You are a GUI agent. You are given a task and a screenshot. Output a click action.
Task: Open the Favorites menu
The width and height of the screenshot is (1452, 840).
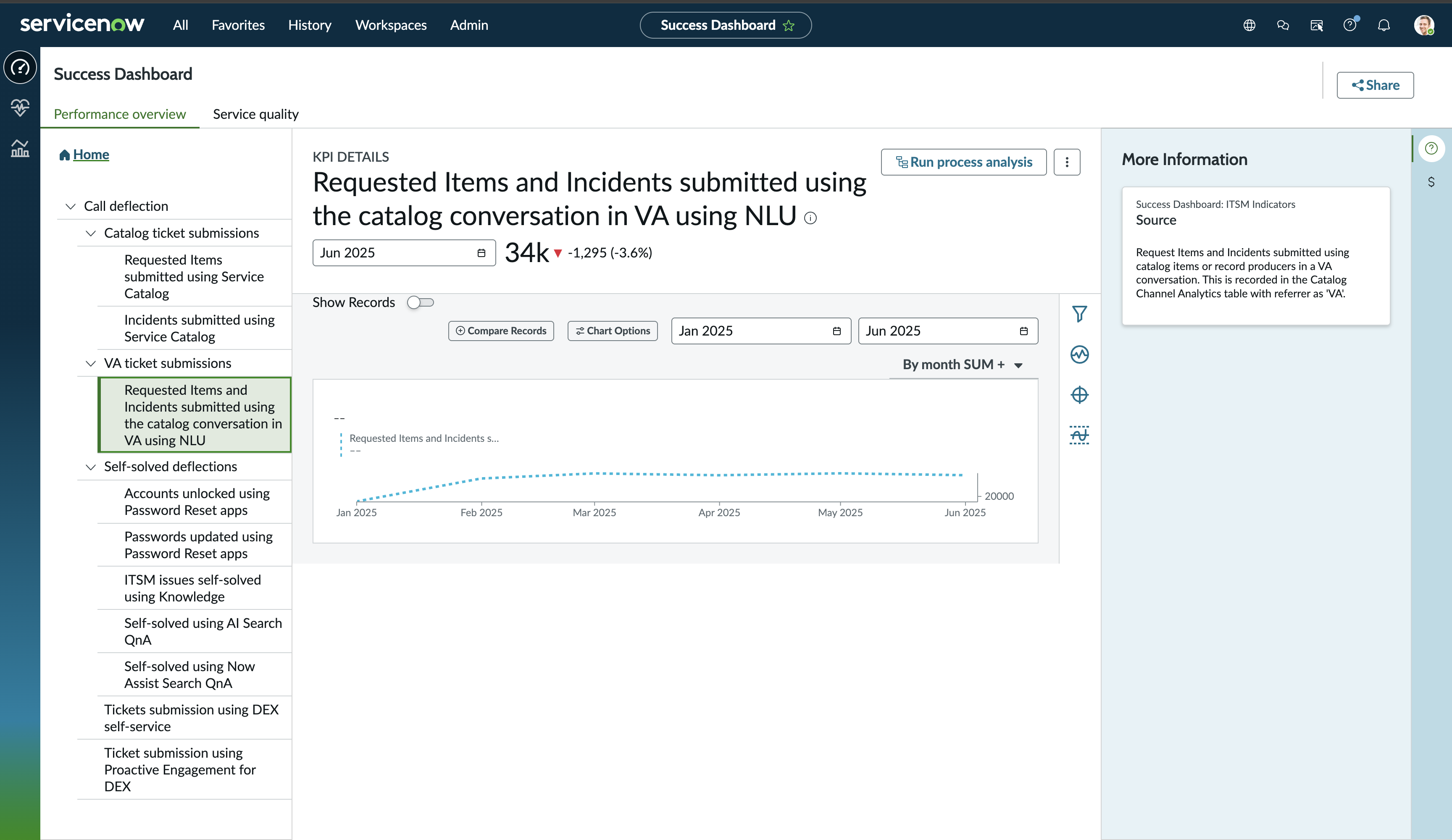(238, 25)
